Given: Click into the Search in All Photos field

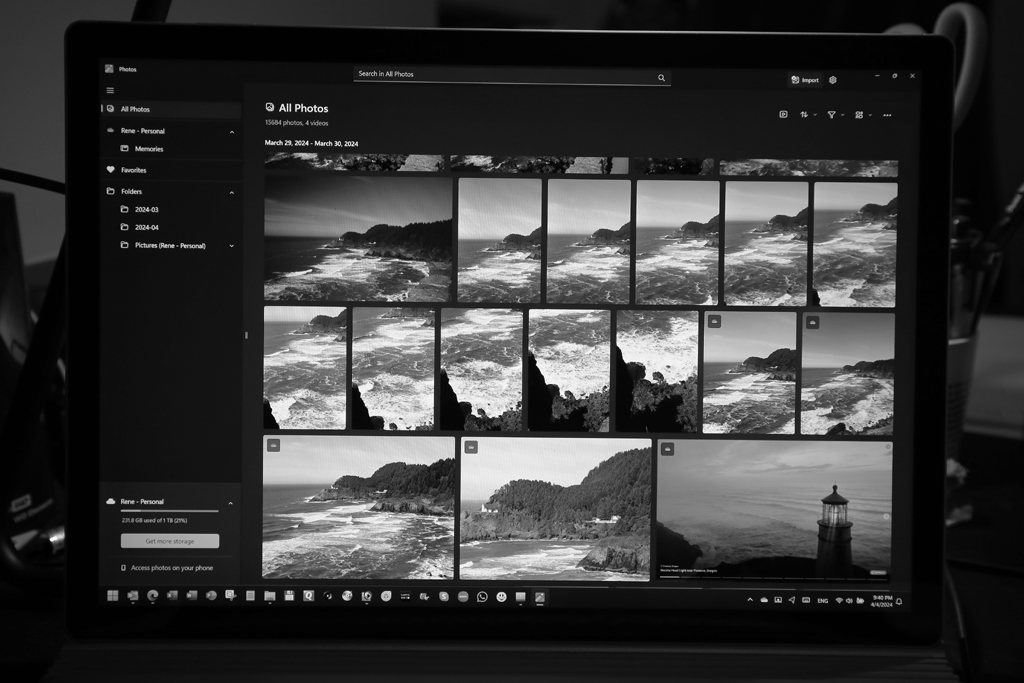Looking at the screenshot, I should tap(512, 75).
